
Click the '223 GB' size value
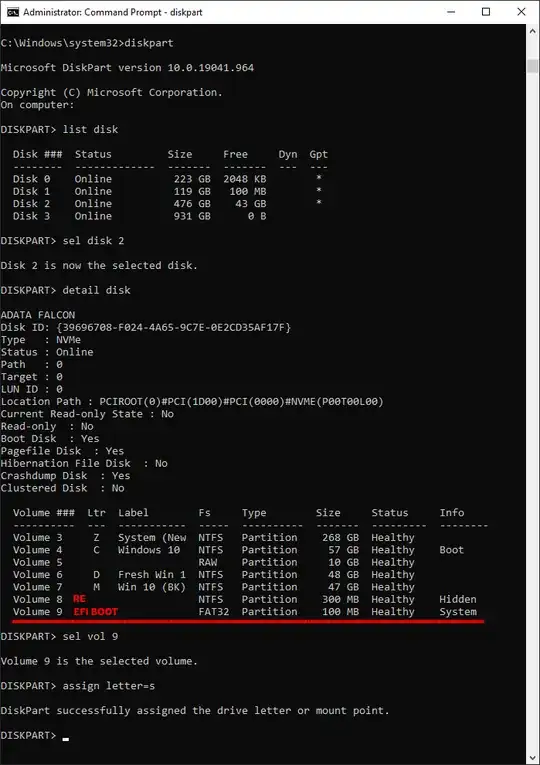point(192,179)
